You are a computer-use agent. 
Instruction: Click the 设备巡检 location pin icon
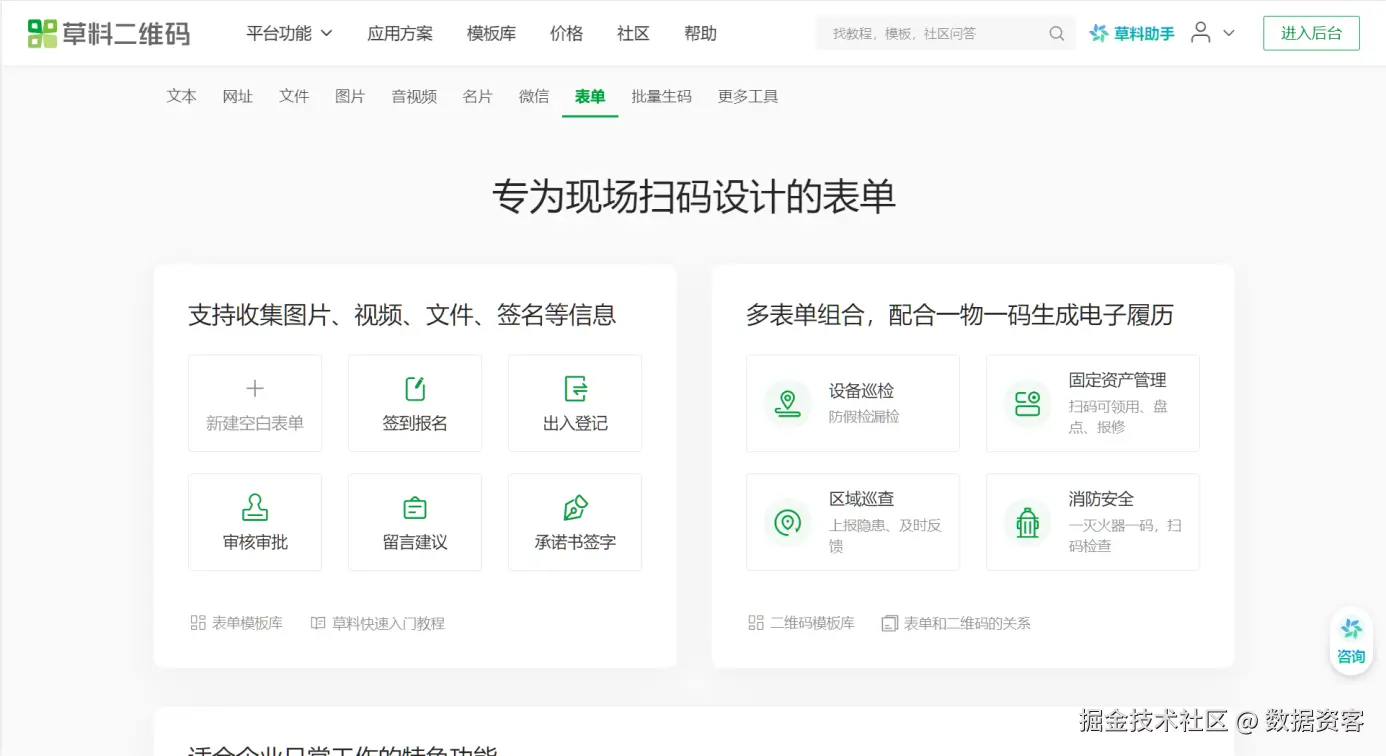(x=788, y=403)
